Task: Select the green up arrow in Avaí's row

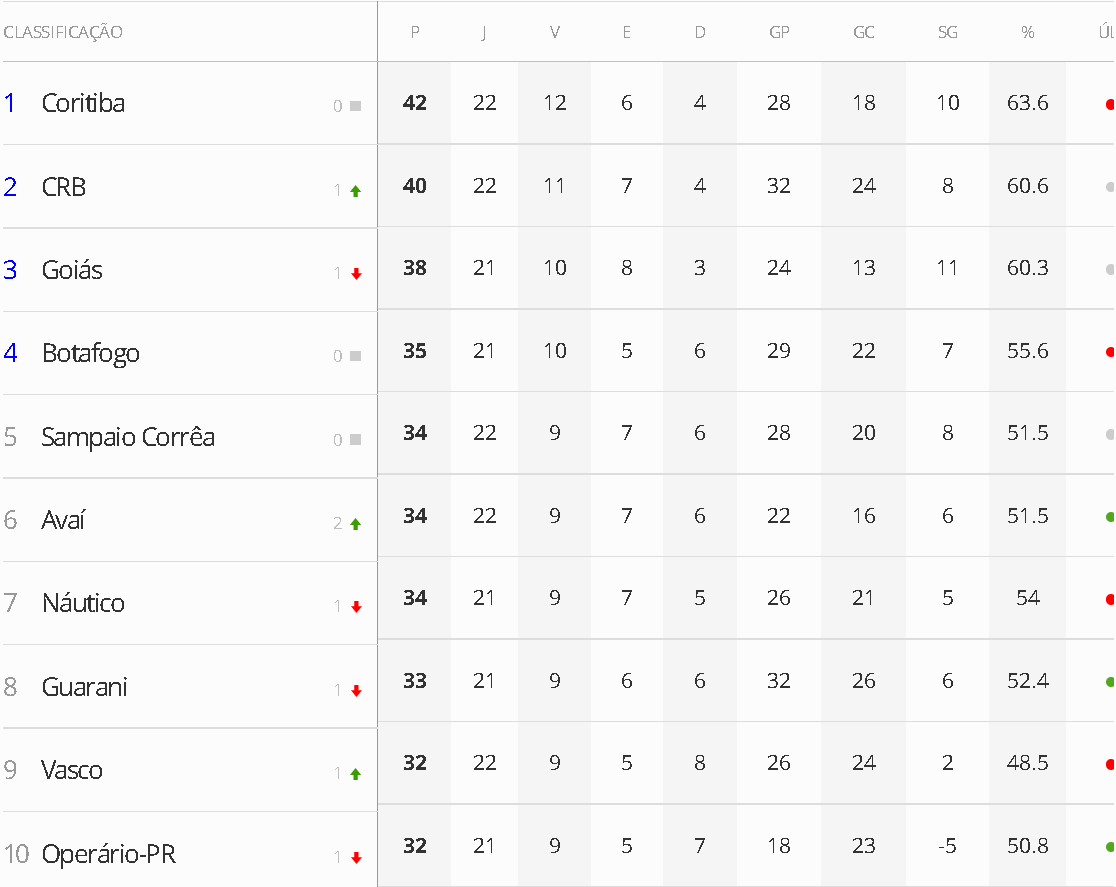Action: (356, 524)
